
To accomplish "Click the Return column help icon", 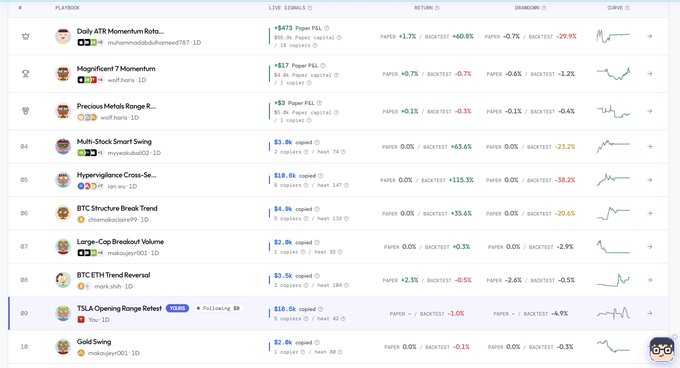I will 437,8.
